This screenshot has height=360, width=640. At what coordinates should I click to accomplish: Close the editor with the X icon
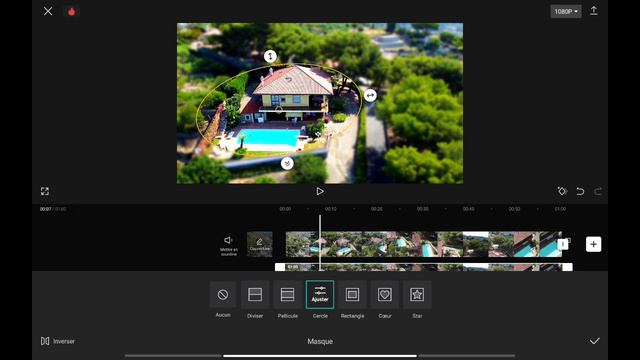tap(48, 11)
